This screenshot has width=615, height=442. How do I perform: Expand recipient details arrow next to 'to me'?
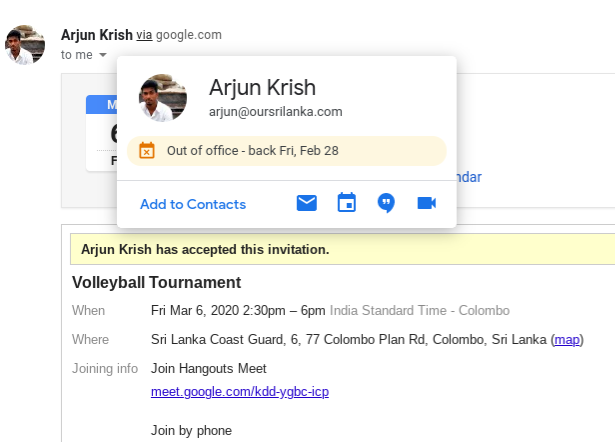pyautogui.click(x=103, y=55)
